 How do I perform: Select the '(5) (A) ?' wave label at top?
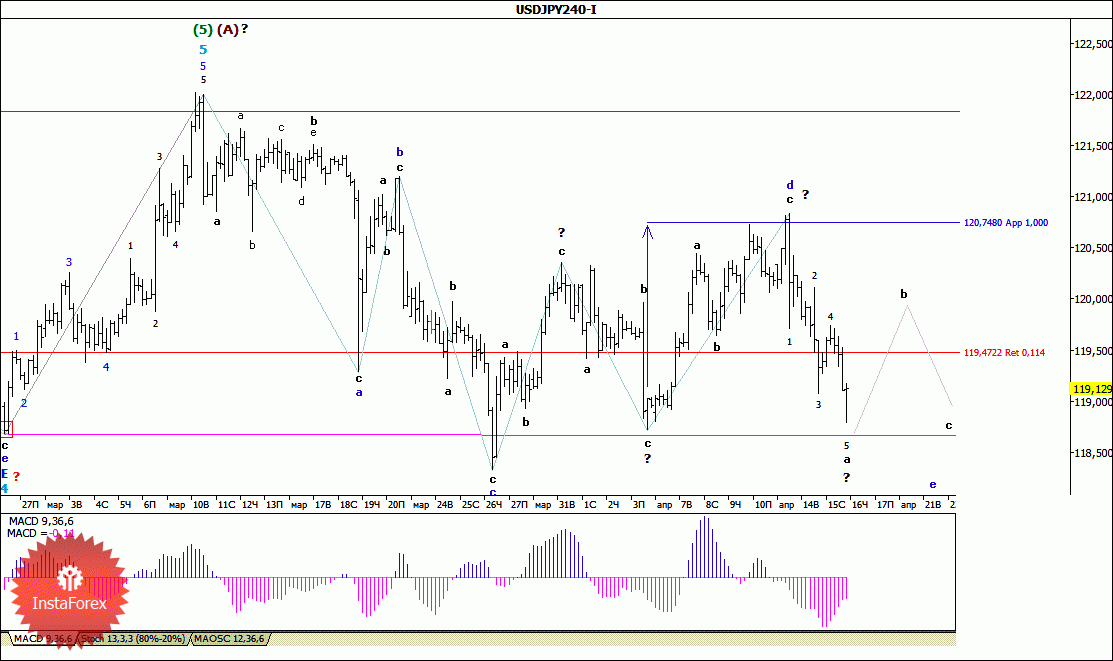click(221, 29)
